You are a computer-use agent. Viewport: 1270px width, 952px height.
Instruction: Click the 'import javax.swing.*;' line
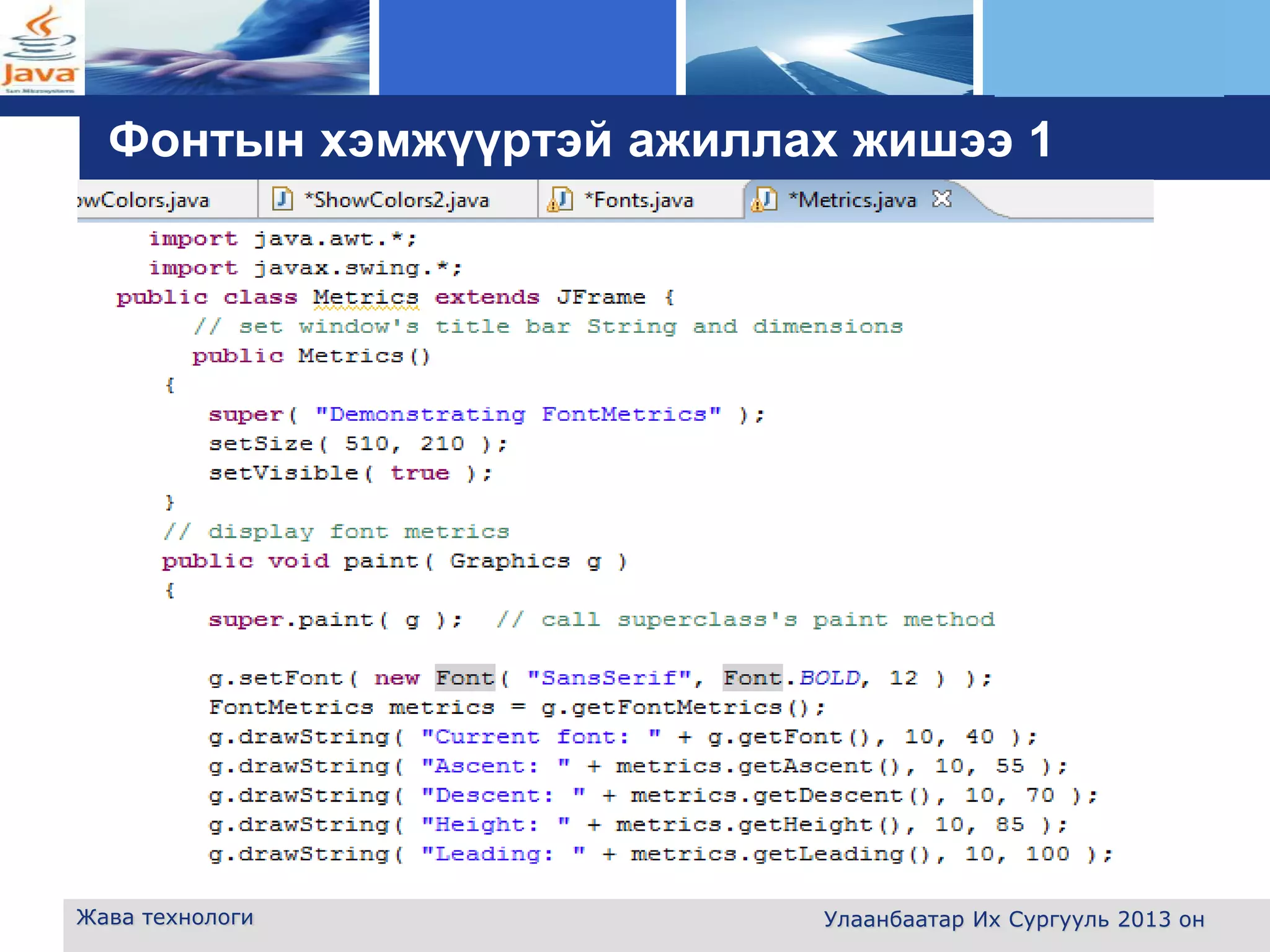point(306,268)
